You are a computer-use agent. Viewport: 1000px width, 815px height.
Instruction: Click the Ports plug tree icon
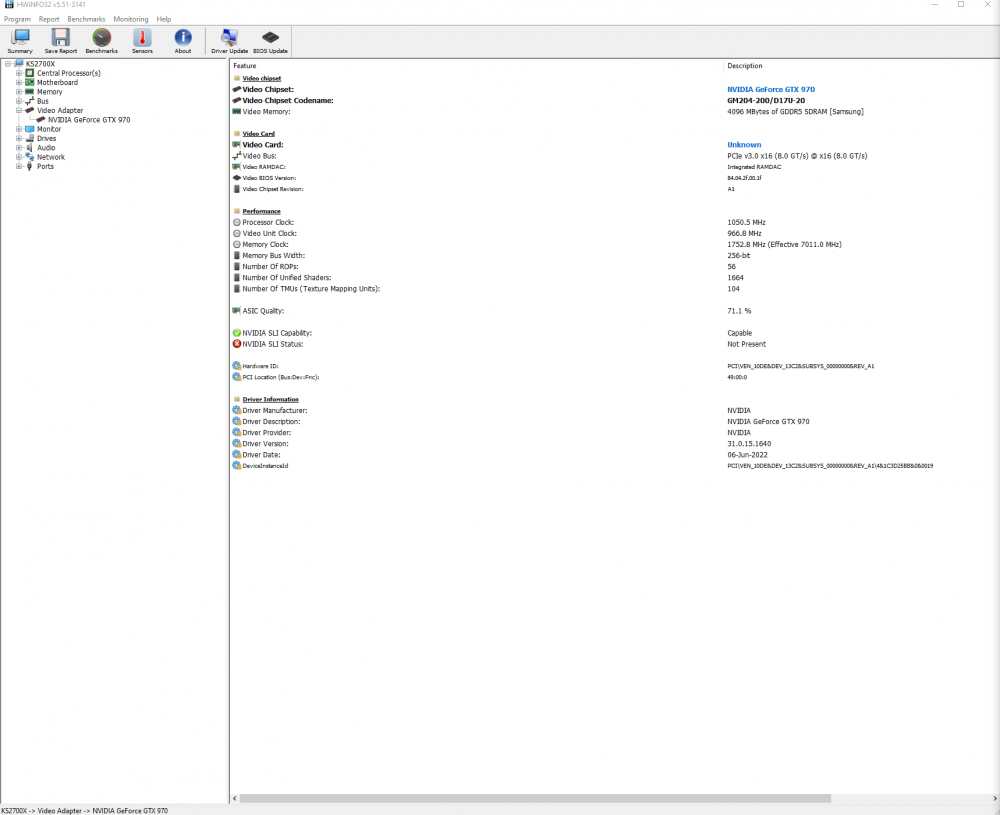click(x=29, y=166)
